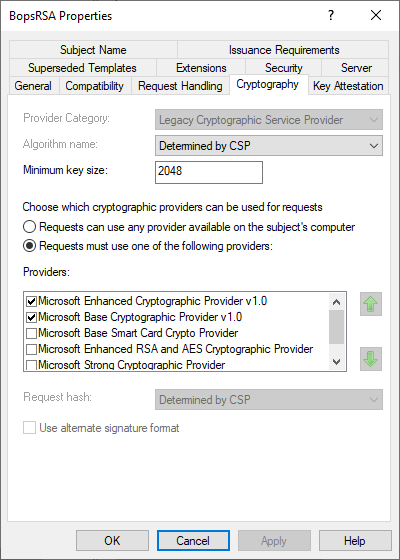The image size is (400, 560).
Task: Check Microsoft Enhanced RSA and AES Provider
Action: pyautogui.click(x=31, y=349)
